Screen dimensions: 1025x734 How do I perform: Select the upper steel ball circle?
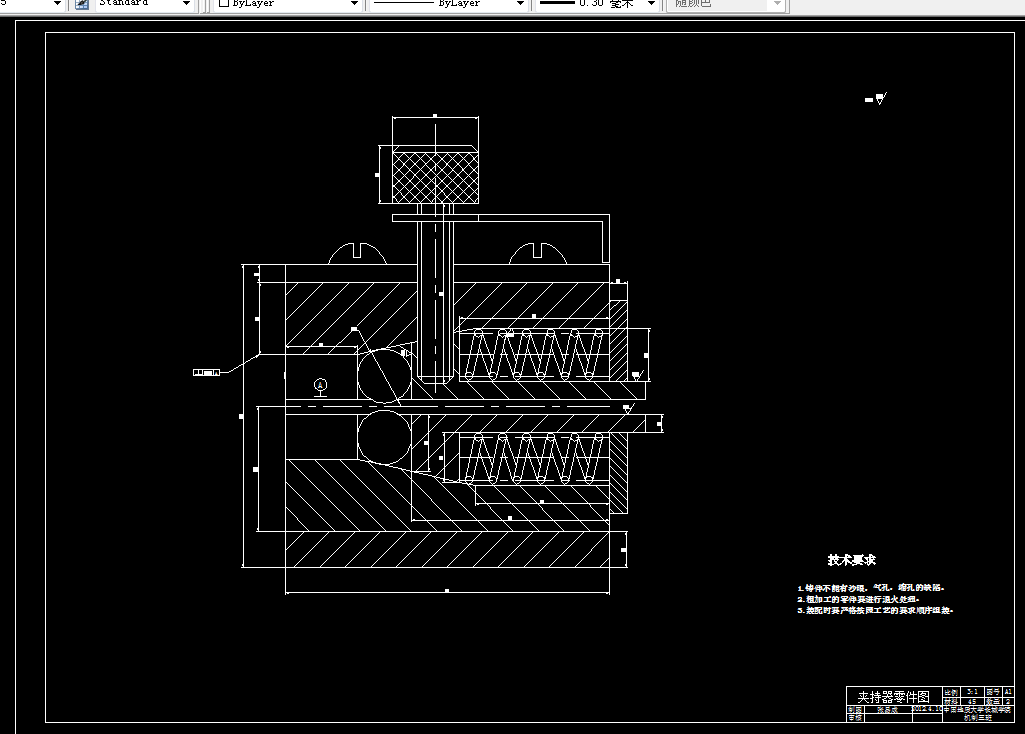(384, 375)
